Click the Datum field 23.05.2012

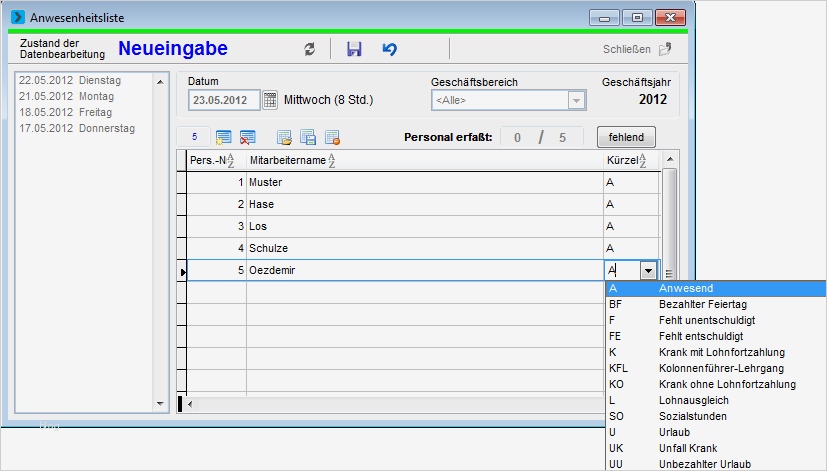224,100
